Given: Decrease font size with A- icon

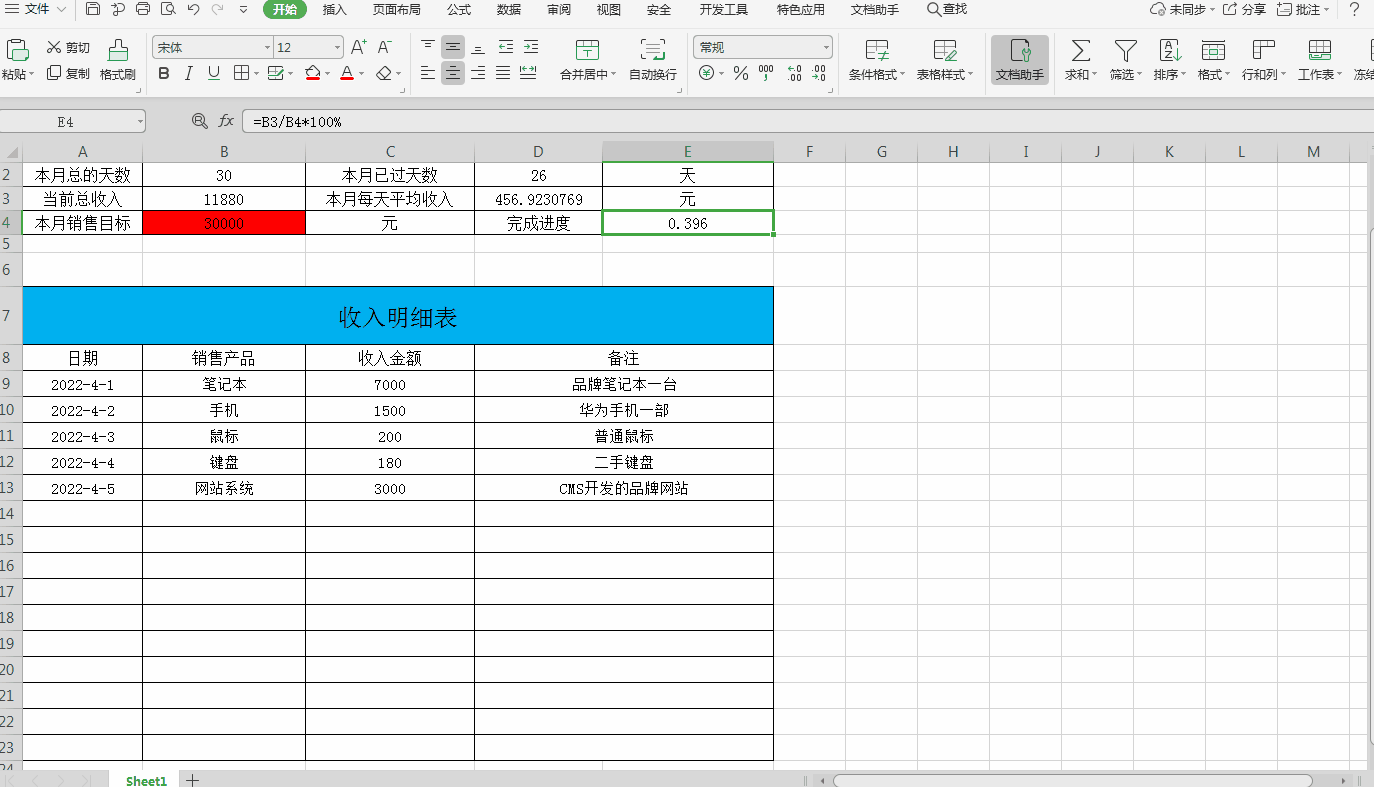Looking at the screenshot, I should 385,47.
